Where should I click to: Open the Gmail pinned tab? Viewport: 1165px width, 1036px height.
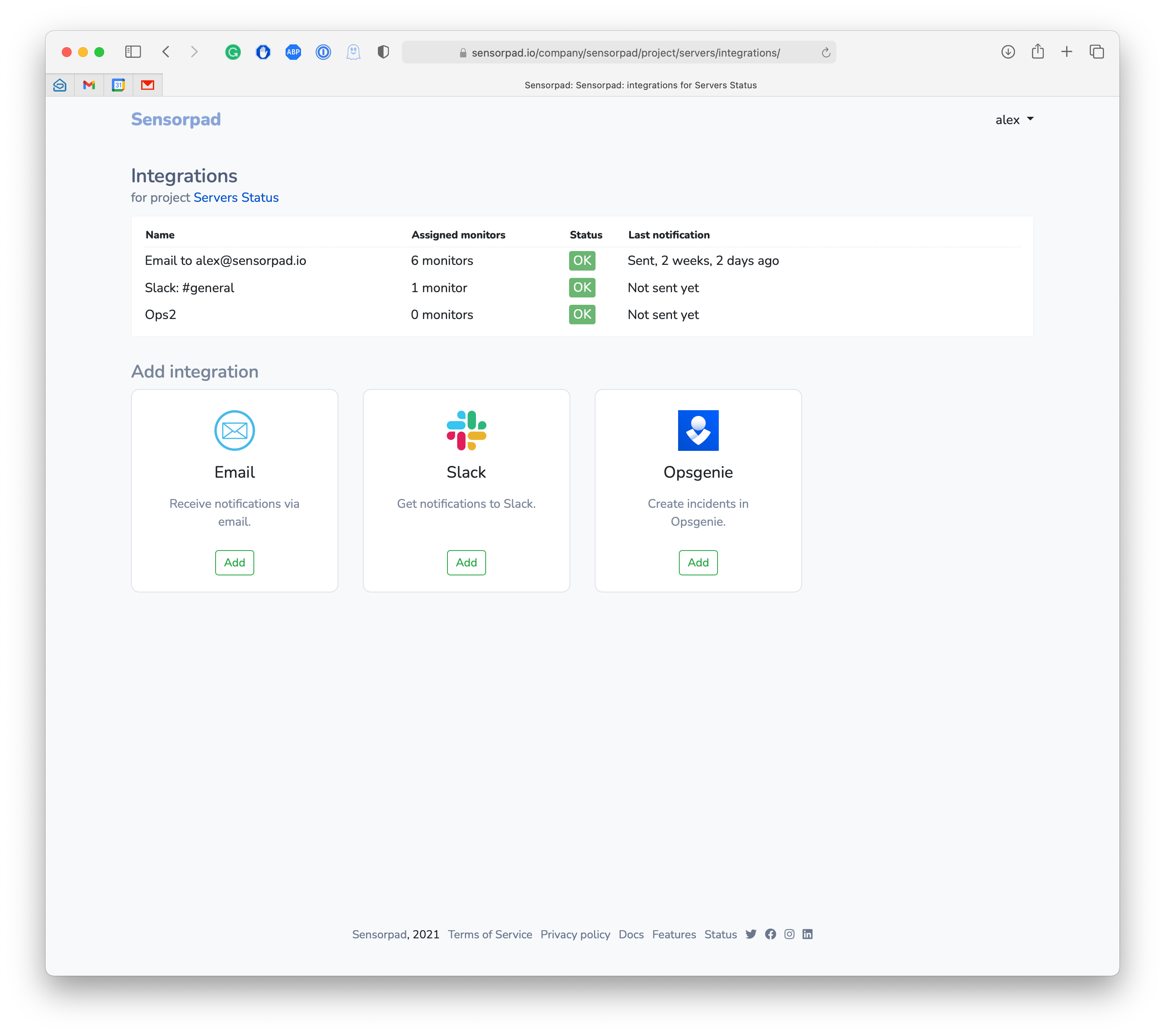(89, 85)
